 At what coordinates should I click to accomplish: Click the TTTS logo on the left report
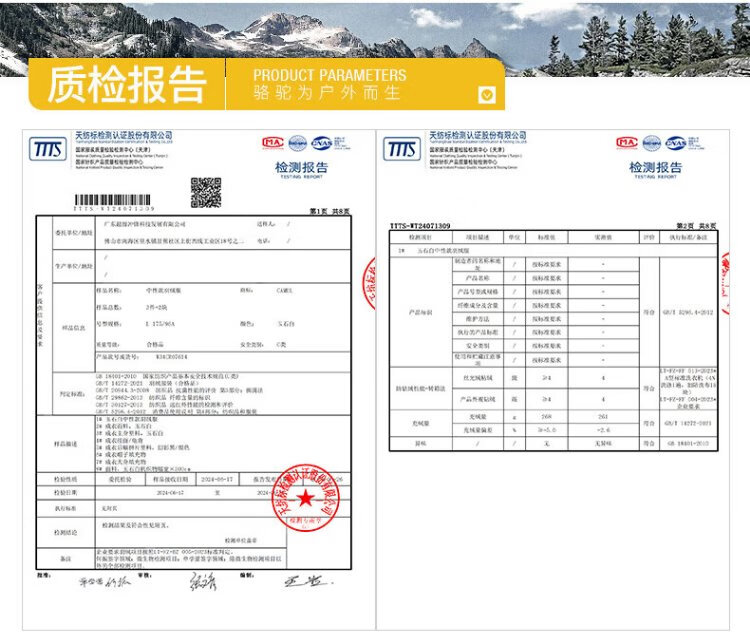(46, 148)
